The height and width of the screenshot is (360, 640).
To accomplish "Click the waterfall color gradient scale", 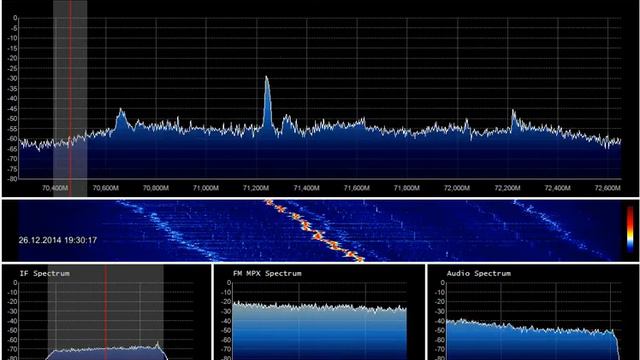I will pos(630,229).
